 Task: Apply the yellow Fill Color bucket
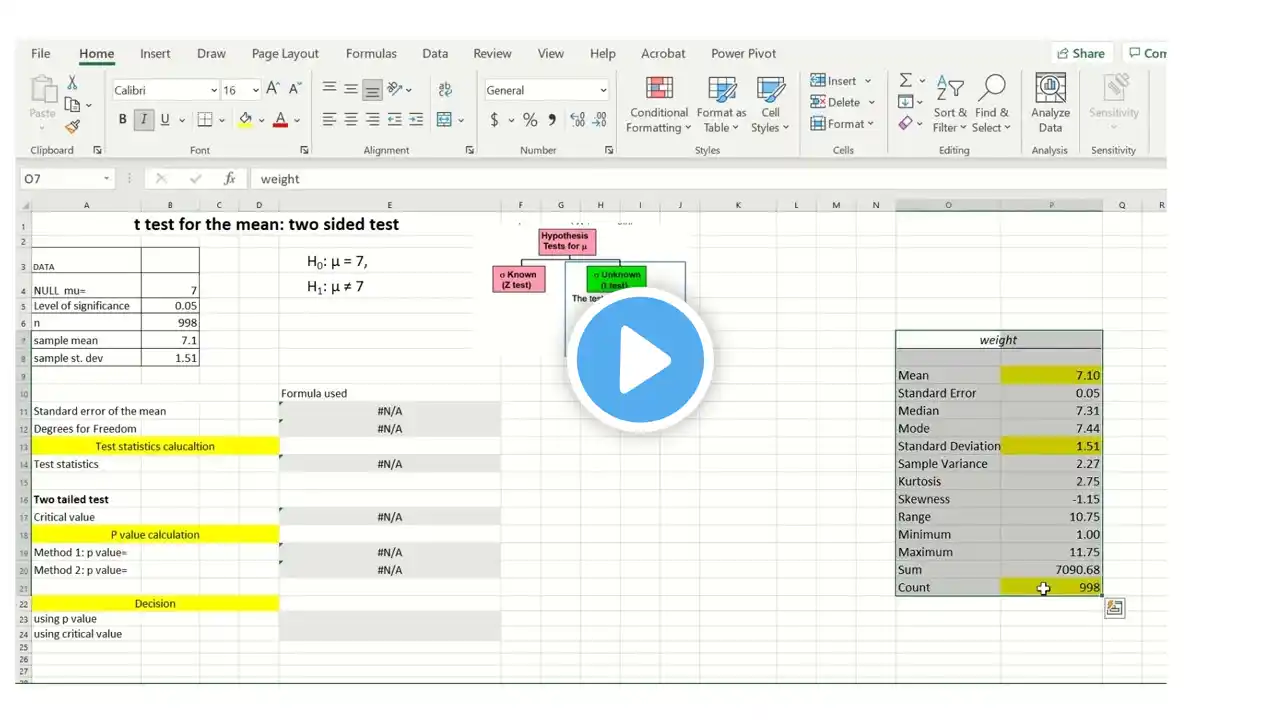[x=245, y=120]
